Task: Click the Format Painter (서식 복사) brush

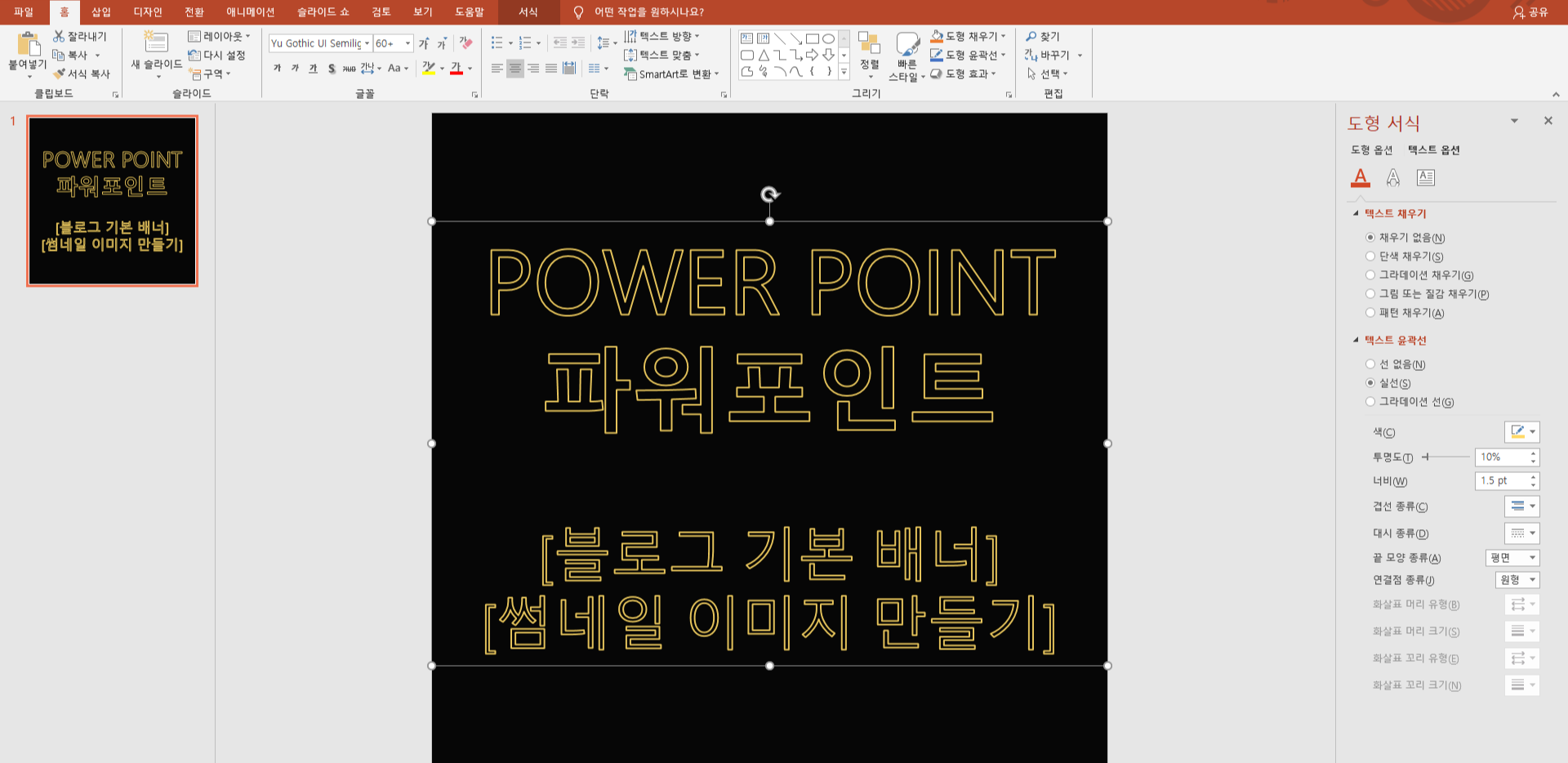Action: click(59, 74)
